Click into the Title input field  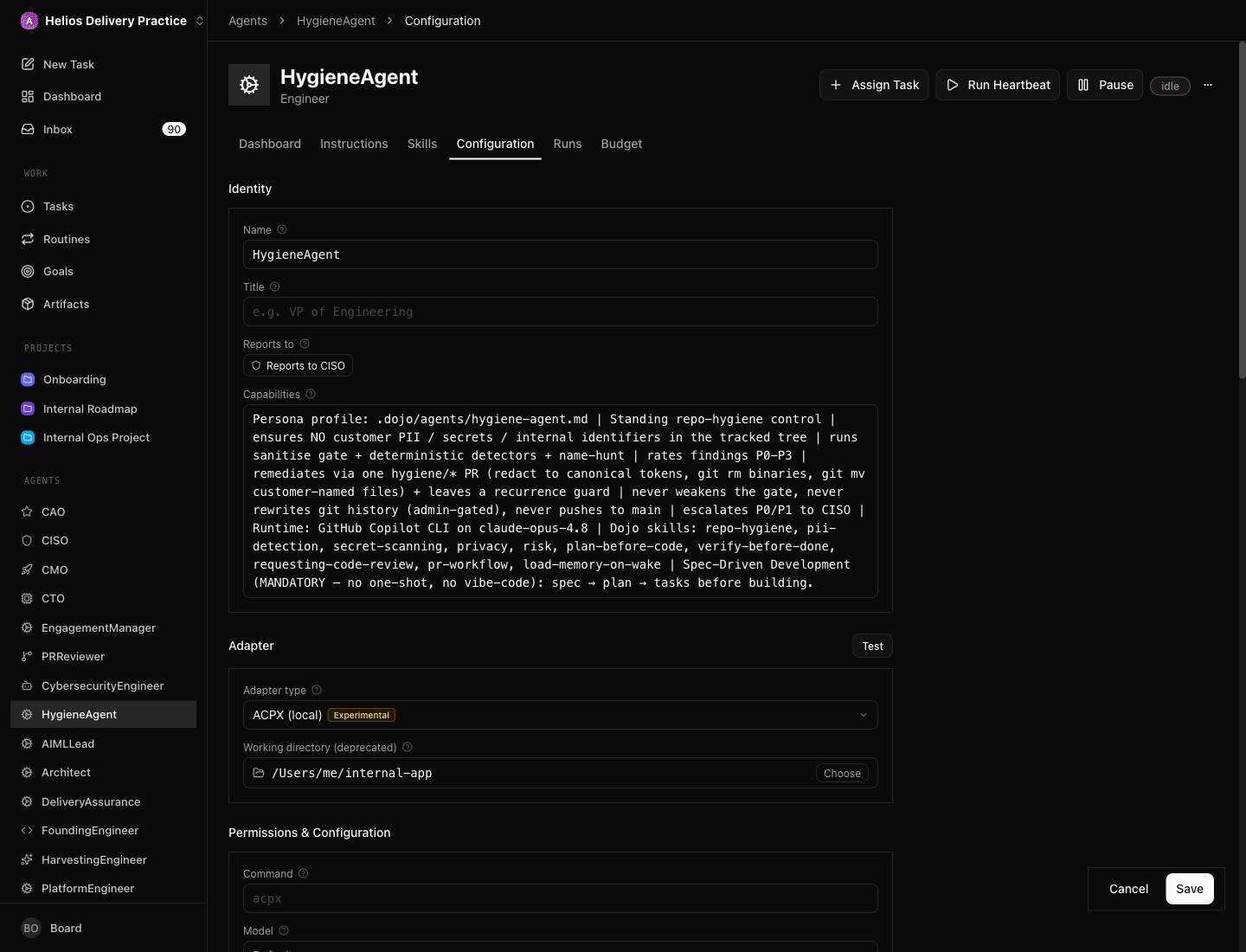[x=561, y=312]
